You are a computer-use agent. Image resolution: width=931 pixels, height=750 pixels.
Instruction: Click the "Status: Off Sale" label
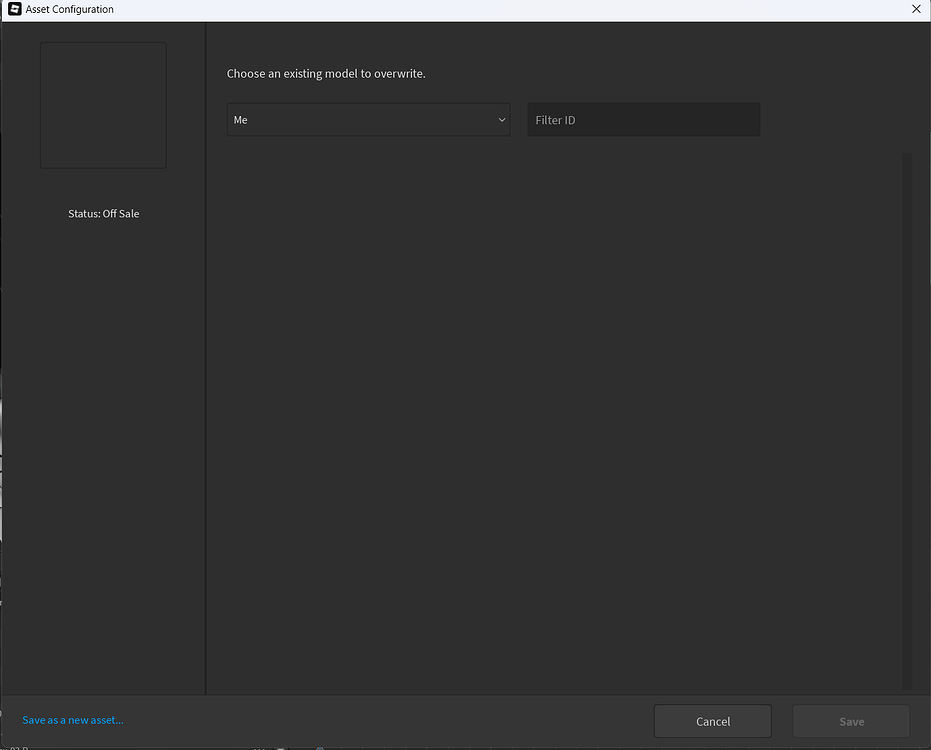pyautogui.click(x=103, y=213)
